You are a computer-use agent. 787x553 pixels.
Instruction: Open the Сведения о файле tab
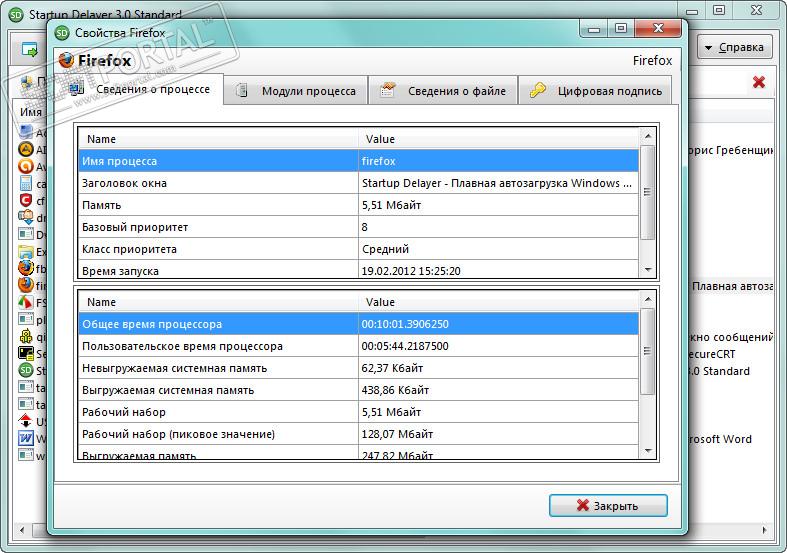(443, 91)
